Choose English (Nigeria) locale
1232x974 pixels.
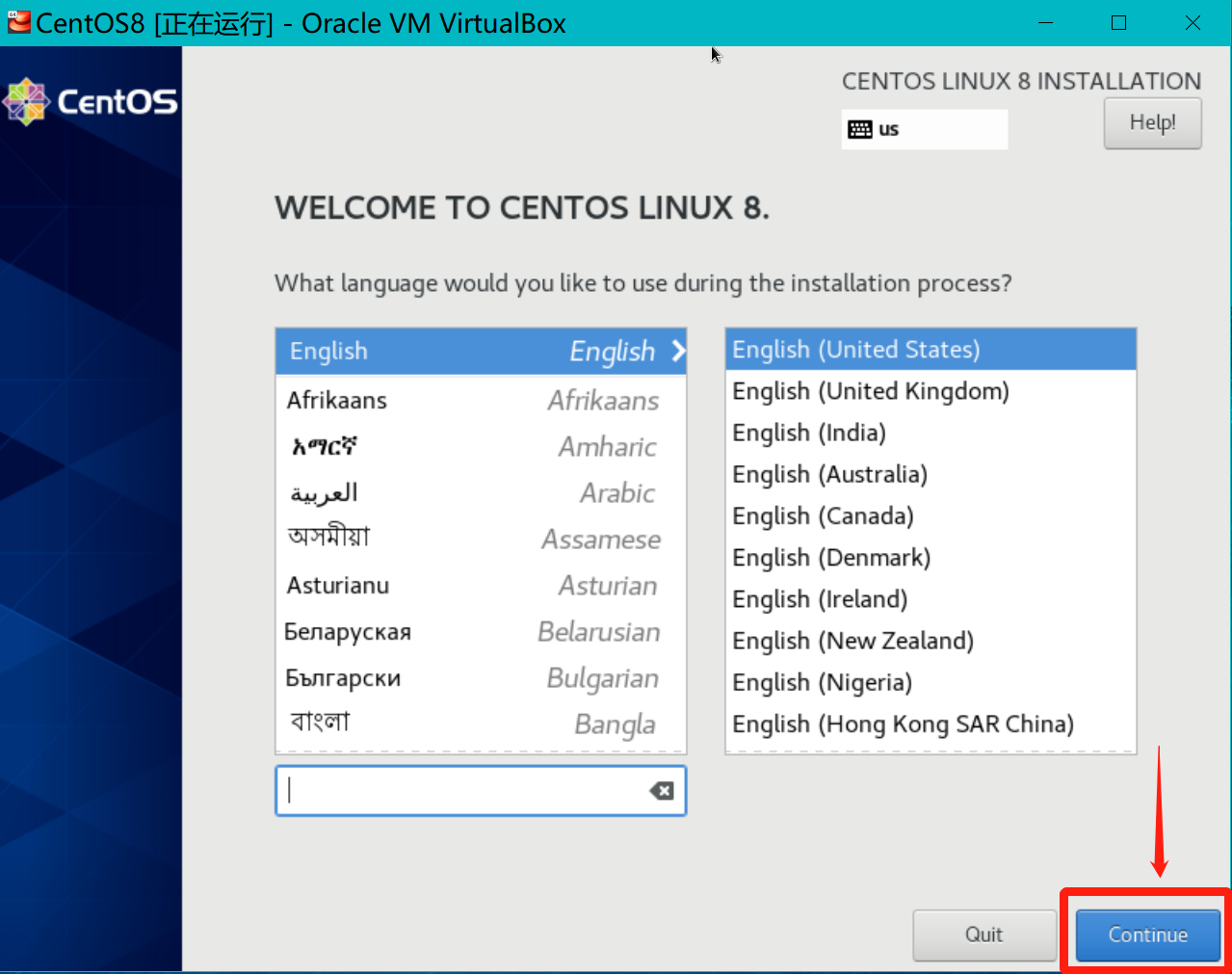931,682
